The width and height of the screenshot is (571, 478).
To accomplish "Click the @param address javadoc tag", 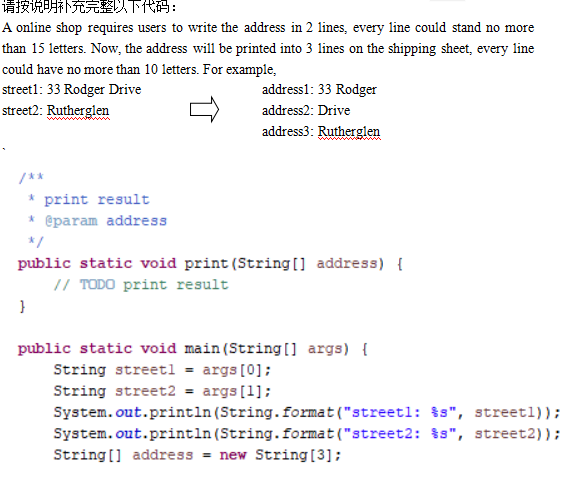I will tap(106, 221).
